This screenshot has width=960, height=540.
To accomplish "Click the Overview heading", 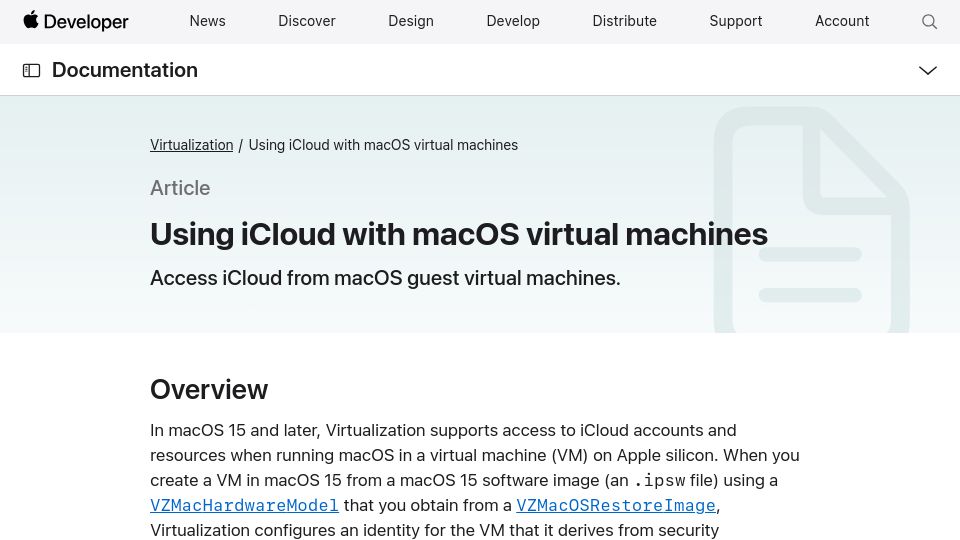I will tap(209, 389).
